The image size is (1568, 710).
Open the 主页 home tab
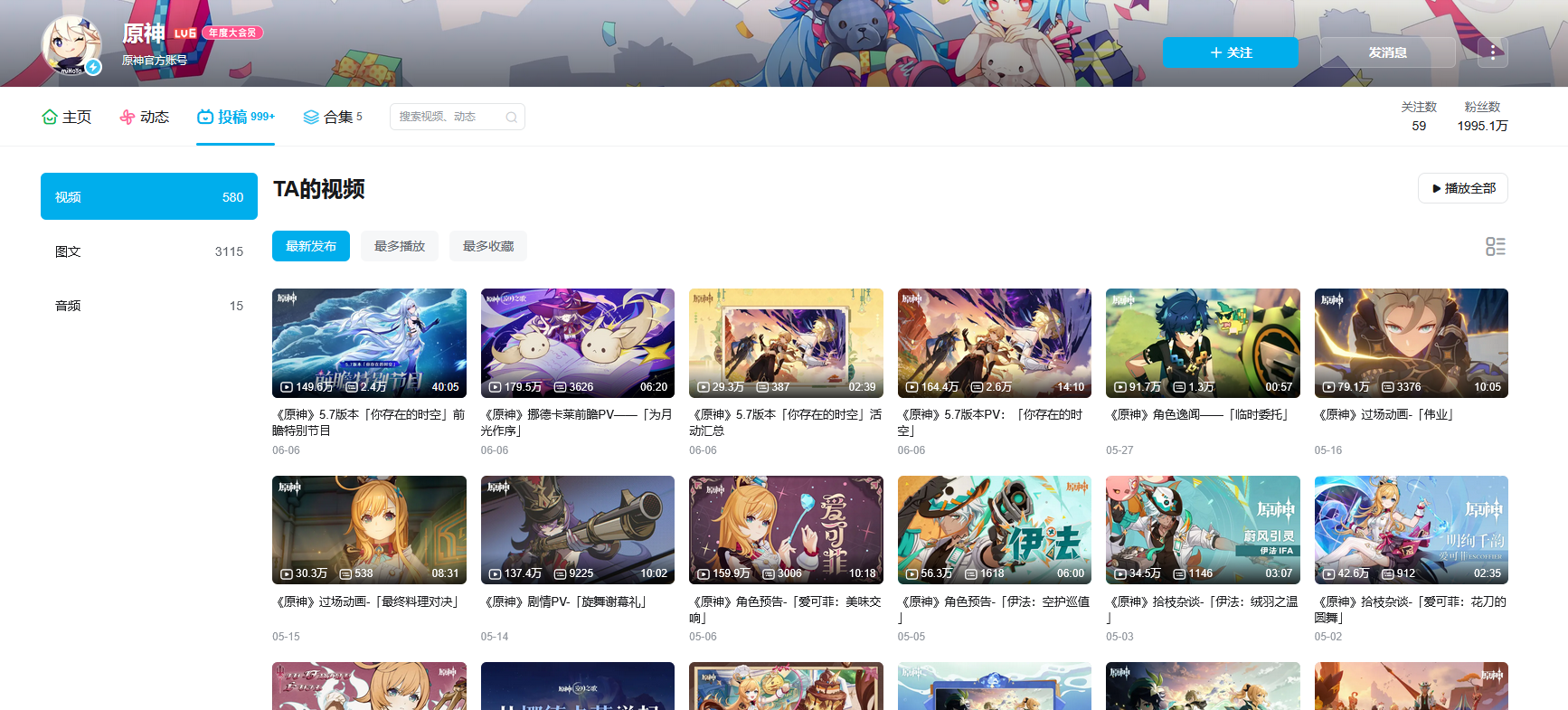[67, 117]
